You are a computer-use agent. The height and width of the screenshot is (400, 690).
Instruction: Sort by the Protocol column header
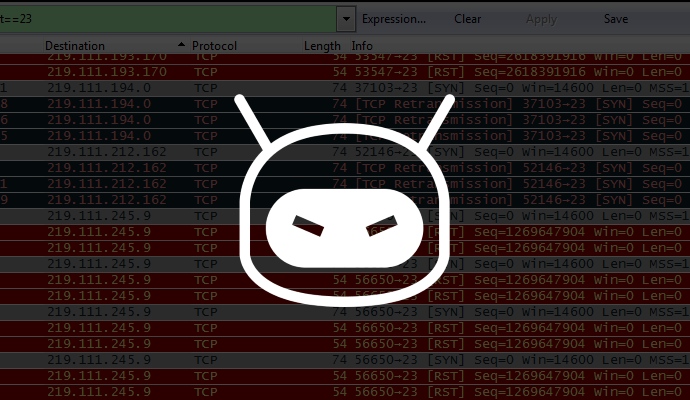point(246,46)
